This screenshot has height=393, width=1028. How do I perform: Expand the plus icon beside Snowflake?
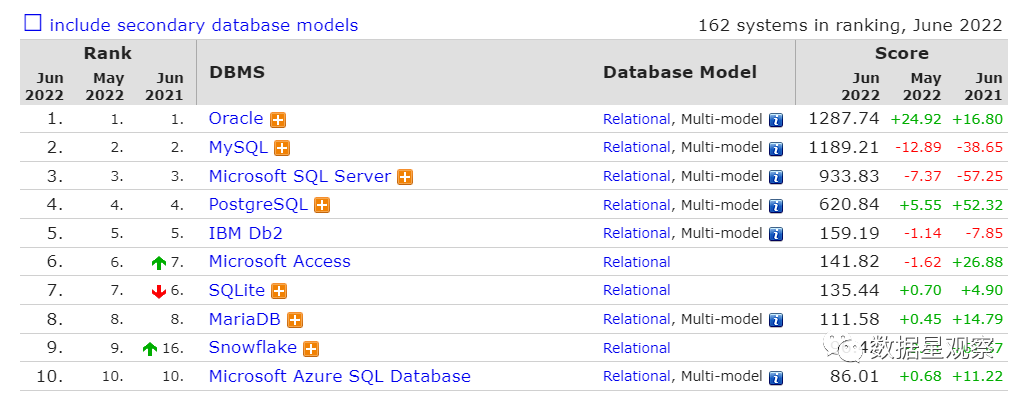click(x=311, y=348)
